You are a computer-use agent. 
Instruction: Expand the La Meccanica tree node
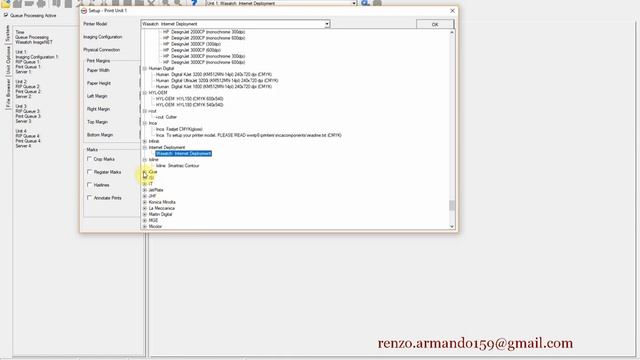[144, 208]
